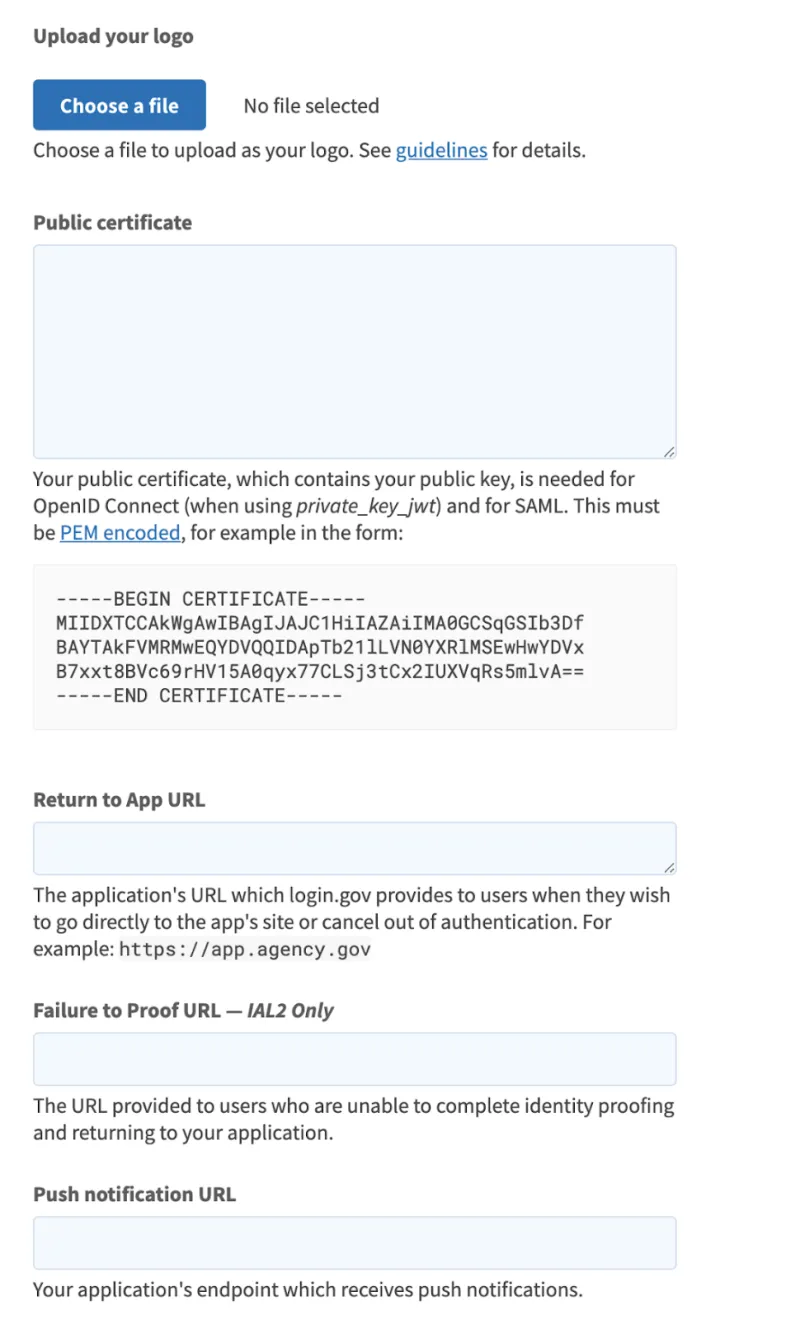Select the Failure to Proof URL input
The image size is (800, 1320).
pyautogui.click(x=354, y=1059)
